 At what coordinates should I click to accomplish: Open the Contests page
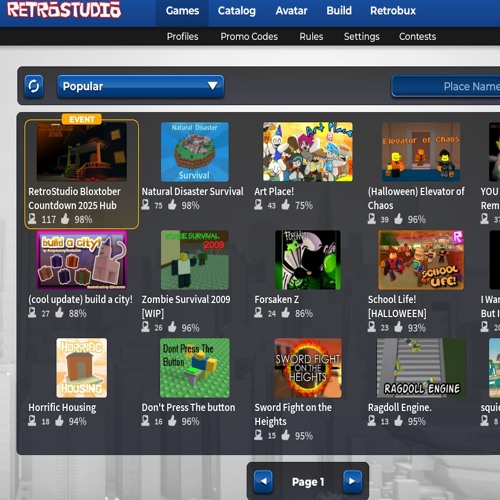tap(417, 36)
